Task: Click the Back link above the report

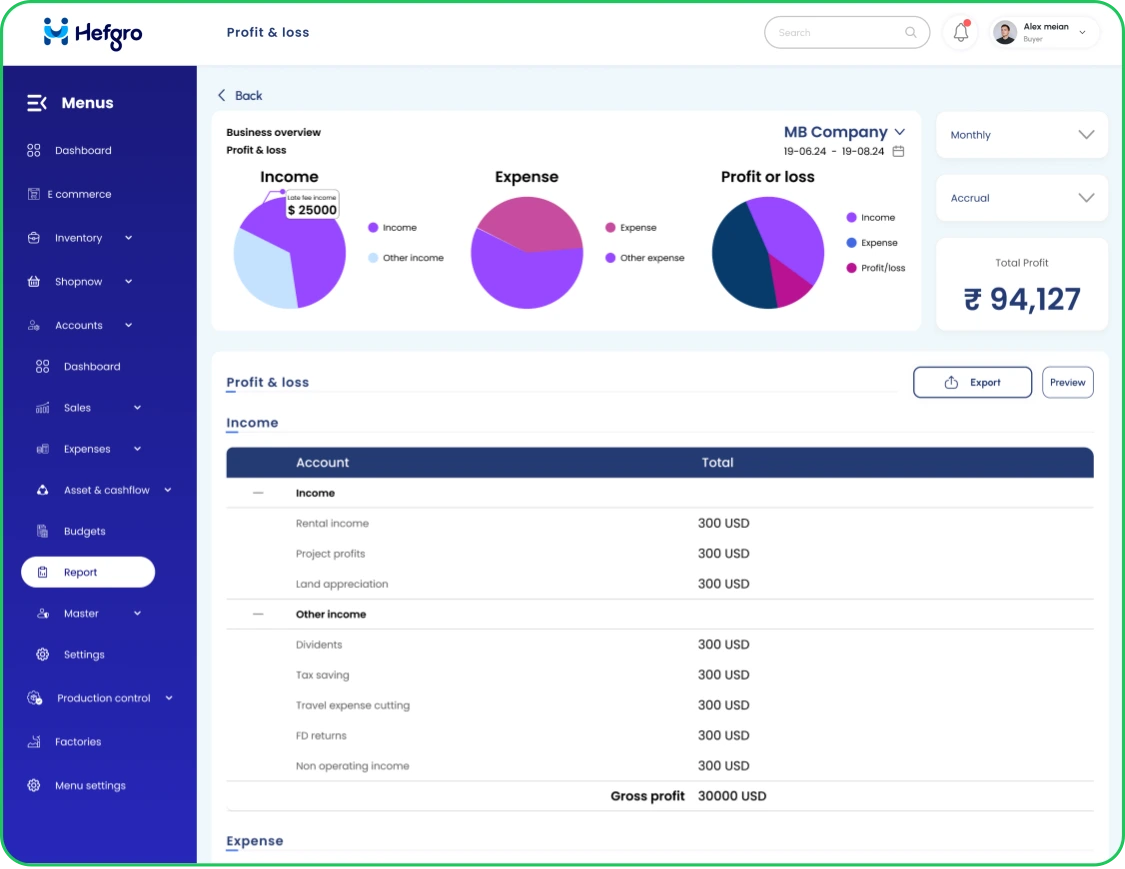Action: click(240, 95)
